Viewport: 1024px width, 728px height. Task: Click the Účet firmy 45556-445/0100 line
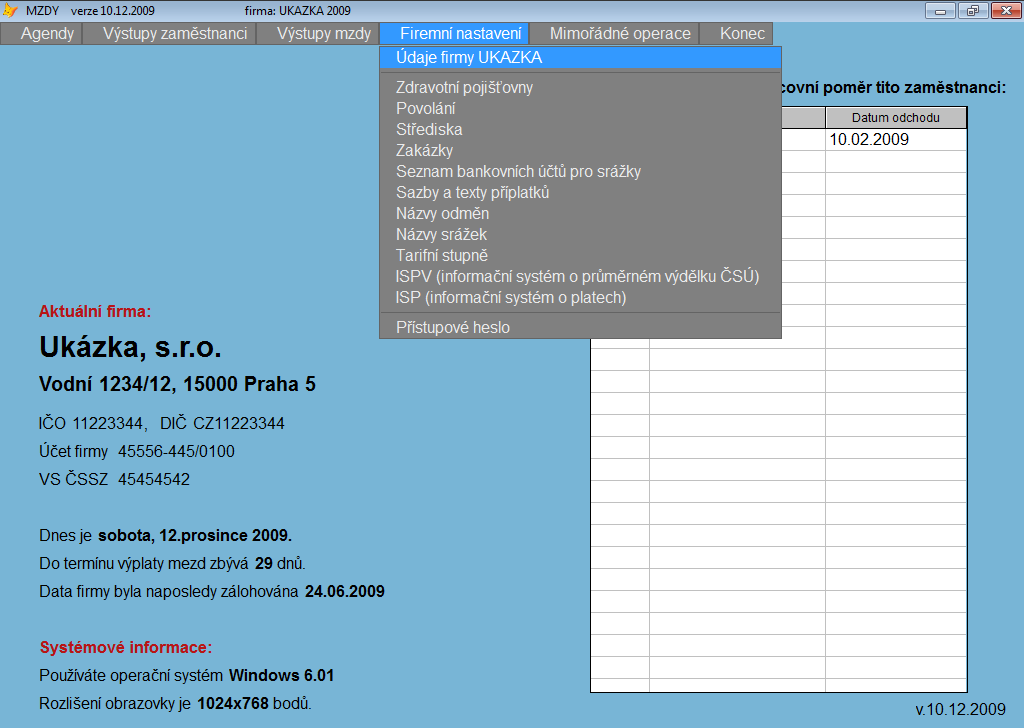(x=136, y=451)
